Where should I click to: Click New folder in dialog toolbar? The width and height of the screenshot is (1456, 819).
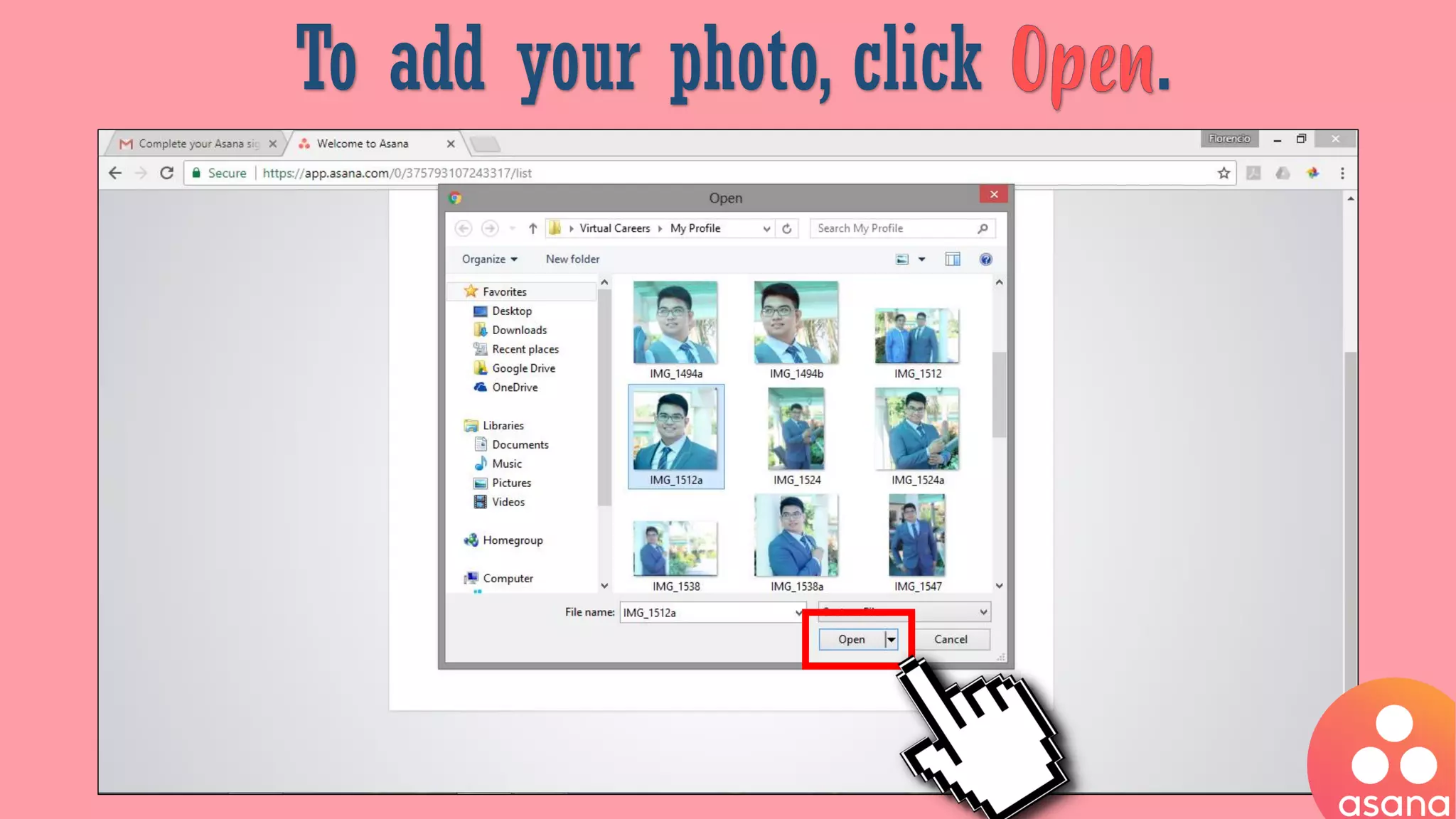pyautogui.click(x=572, y=259)
